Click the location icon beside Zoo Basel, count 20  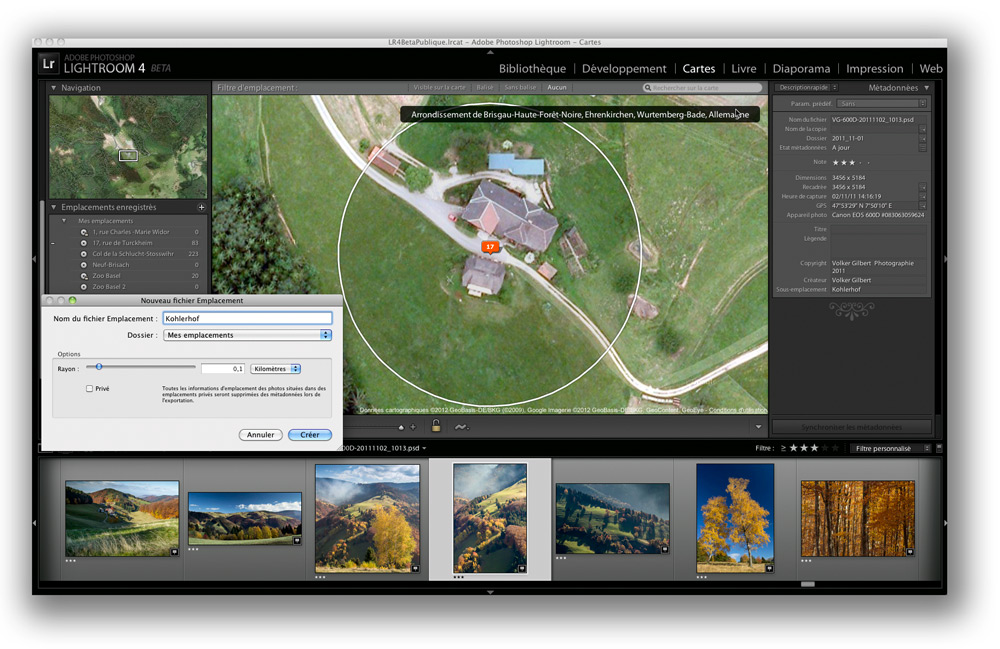[x=84, y=276]
